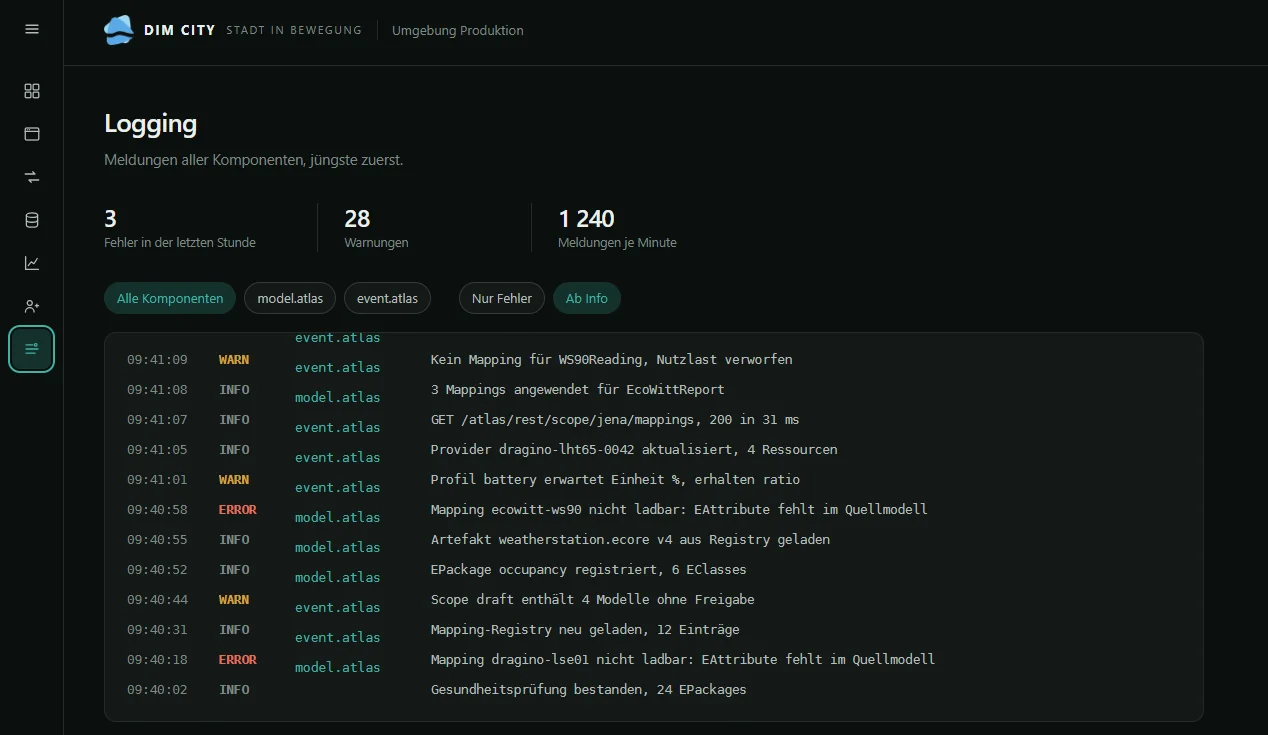Open the line chart icon in sidebar
1268x735 pixels.
click(x=32, y=263)
